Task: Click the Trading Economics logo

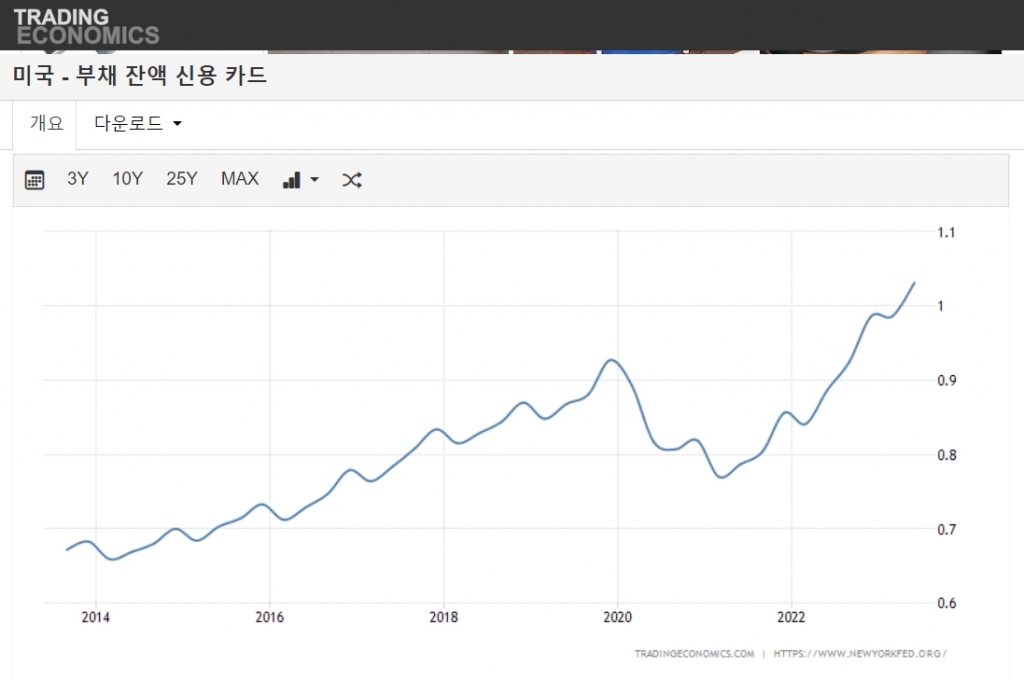Action: [86, 26]
